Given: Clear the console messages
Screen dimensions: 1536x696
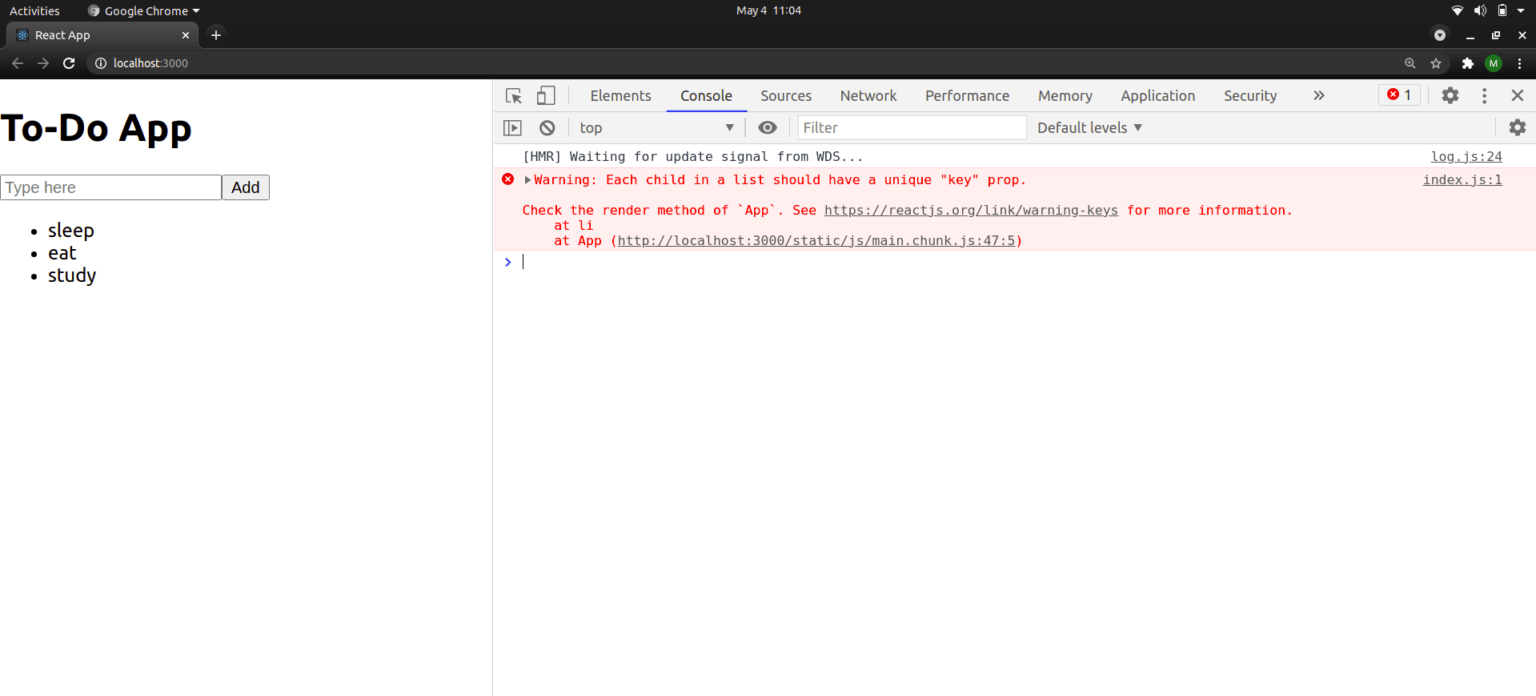Looking at the screenshot, I should coord(546,127).
